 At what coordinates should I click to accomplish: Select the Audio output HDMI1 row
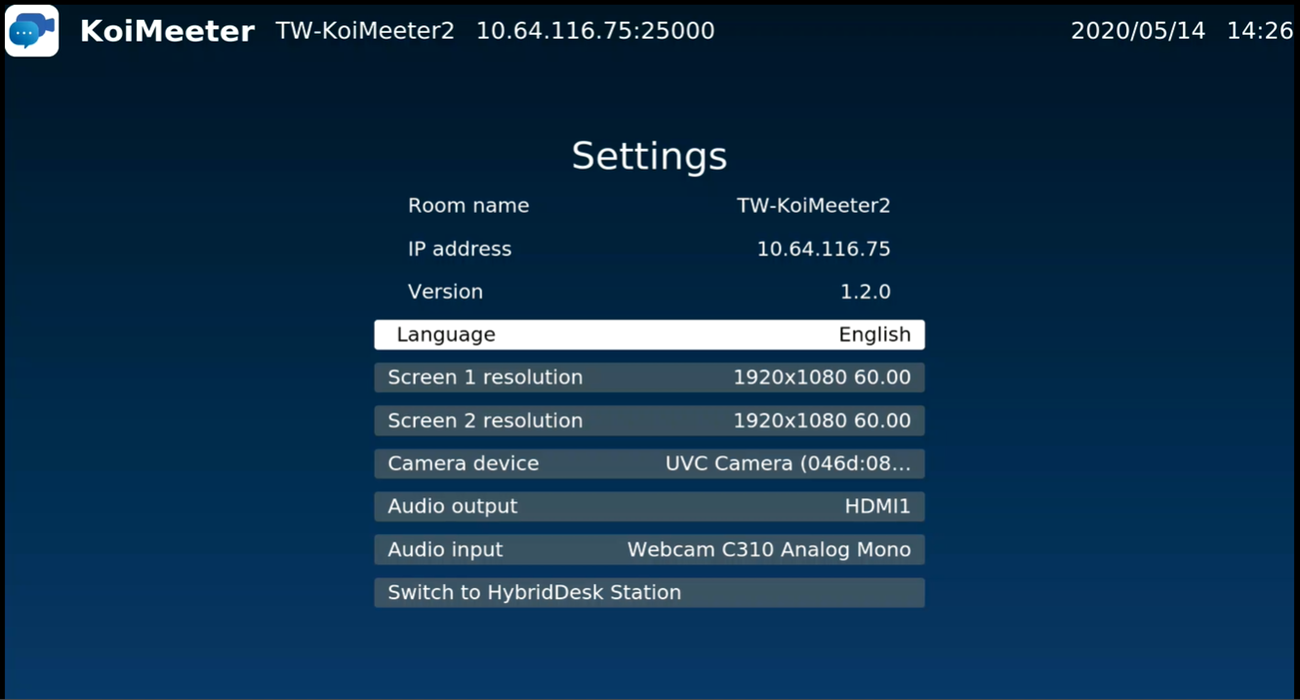(x=649, y=507)
